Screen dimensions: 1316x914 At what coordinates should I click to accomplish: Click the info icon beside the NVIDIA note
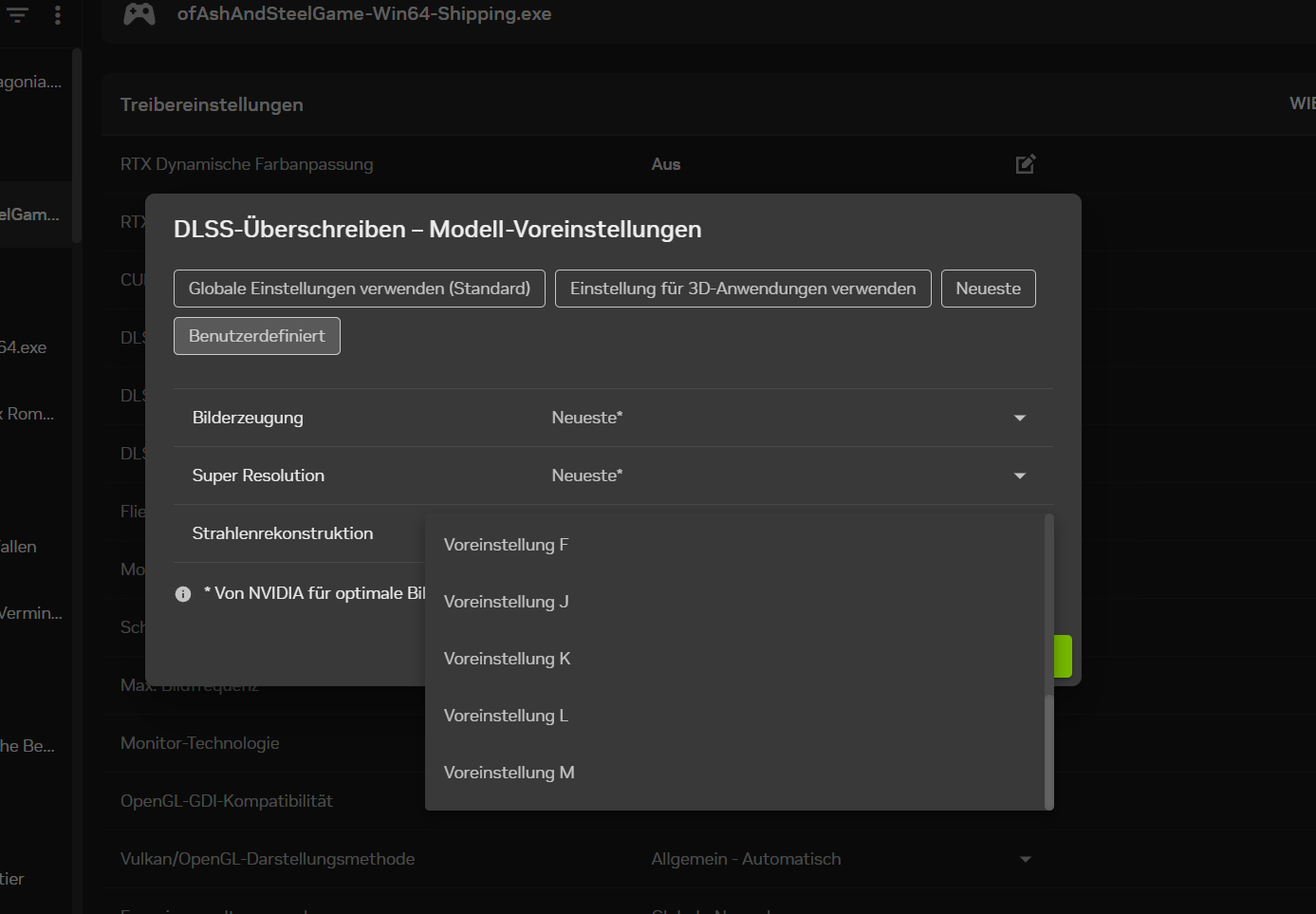[x=183, y=594]
